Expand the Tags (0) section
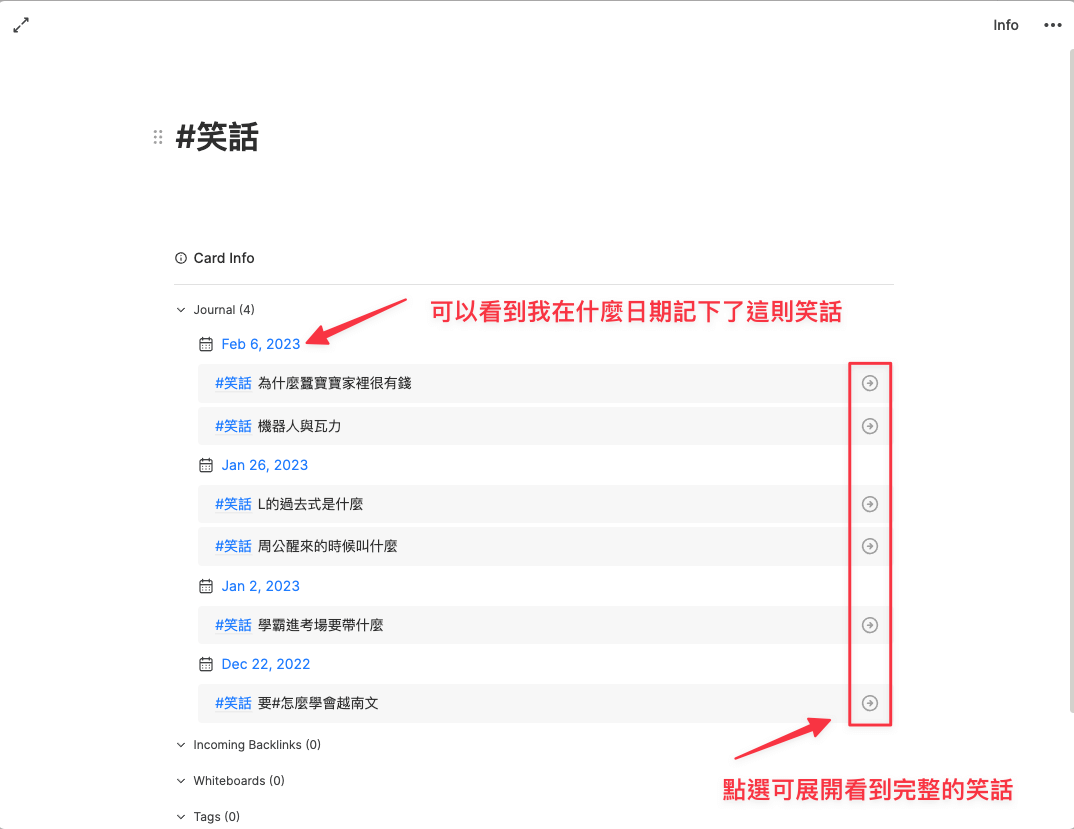This screenshot has height=829, width=1074. click(x=181, y=817)
